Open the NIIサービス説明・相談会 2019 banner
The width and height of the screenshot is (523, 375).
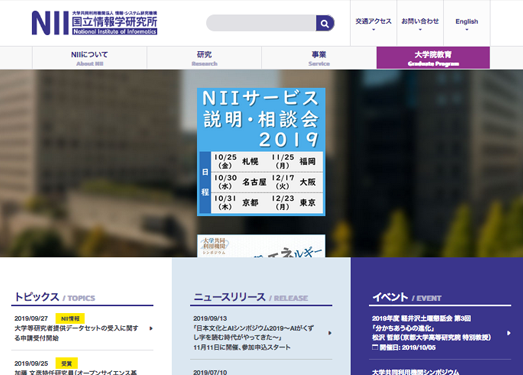click(261, 152)
